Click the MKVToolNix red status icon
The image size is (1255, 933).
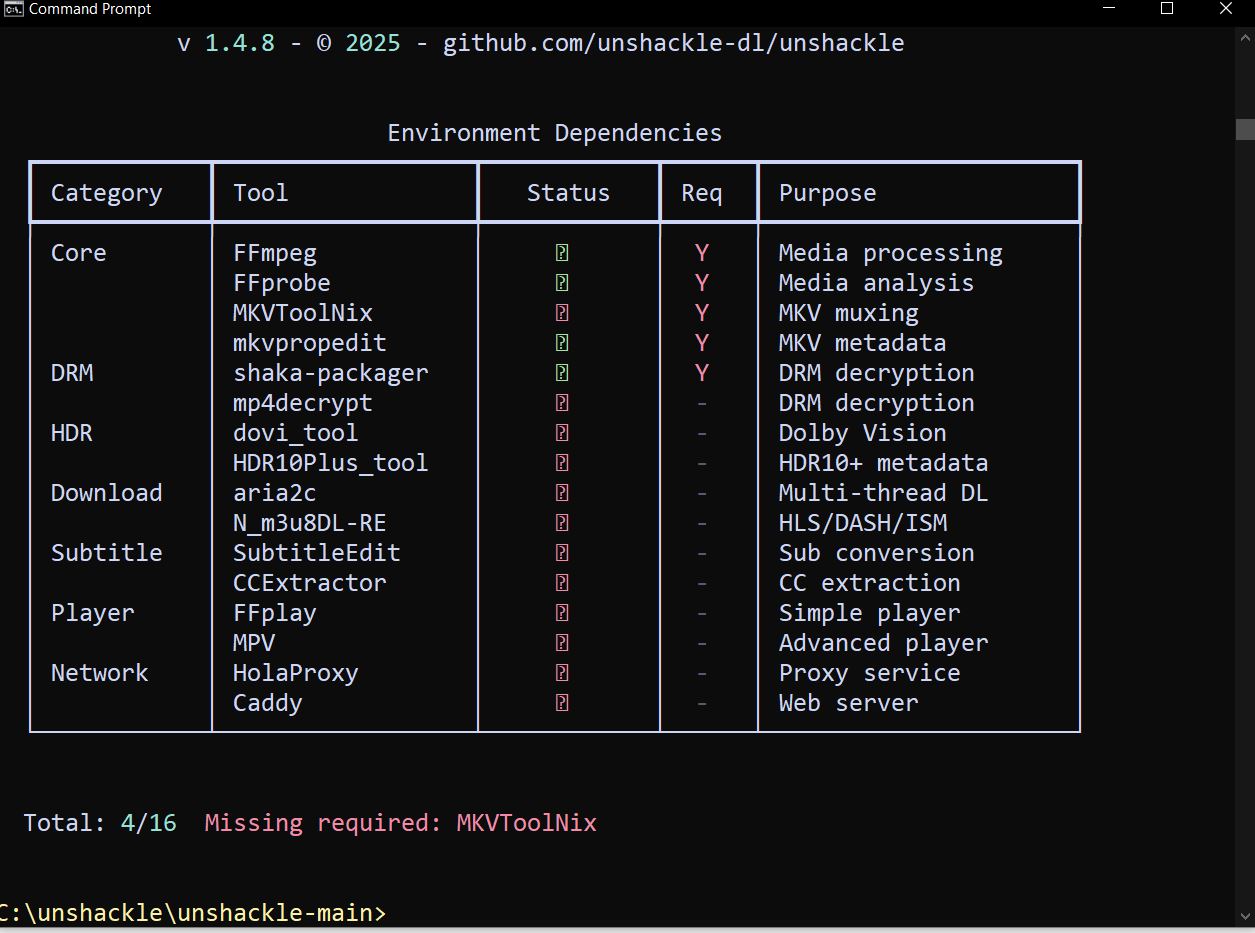click(x=562, y=313)
